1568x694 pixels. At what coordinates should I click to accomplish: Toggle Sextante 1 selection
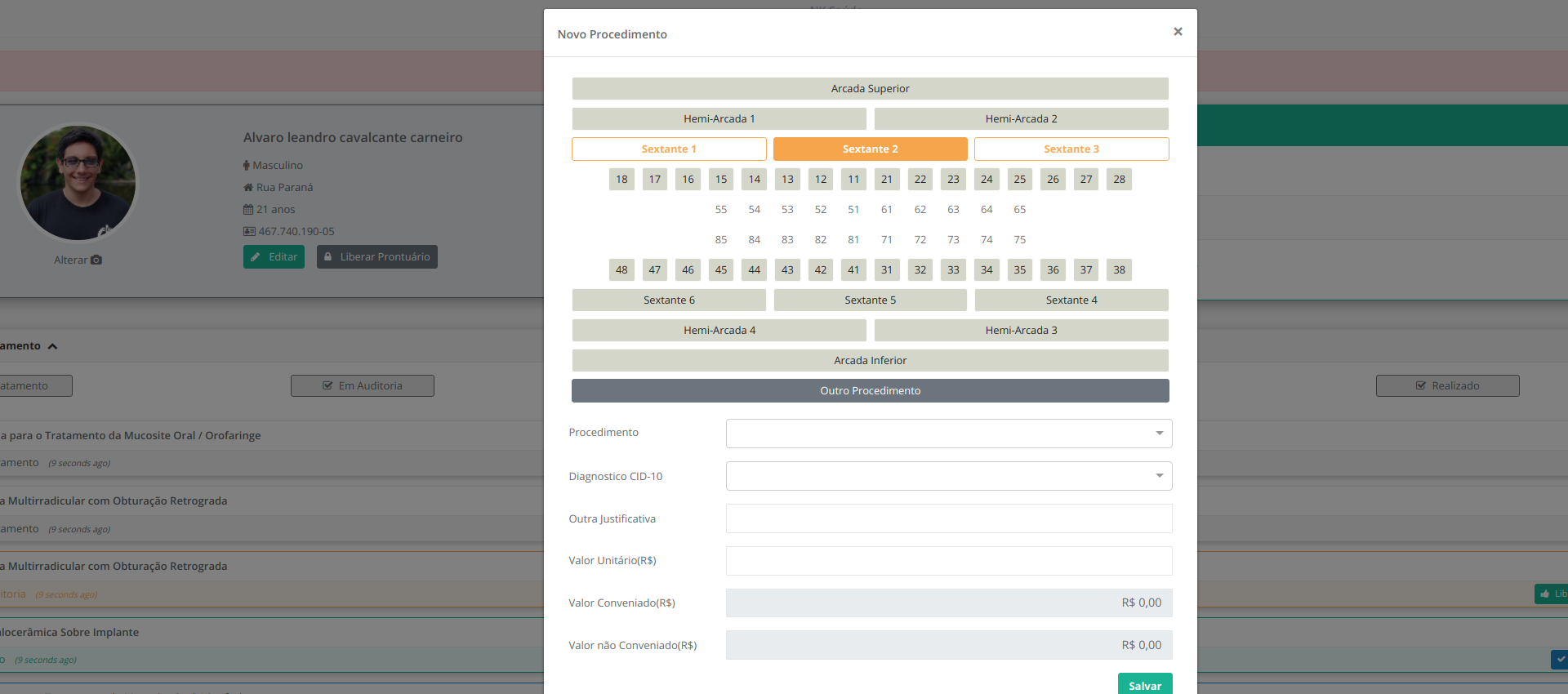pyautogui.click(x=668, y=149)
